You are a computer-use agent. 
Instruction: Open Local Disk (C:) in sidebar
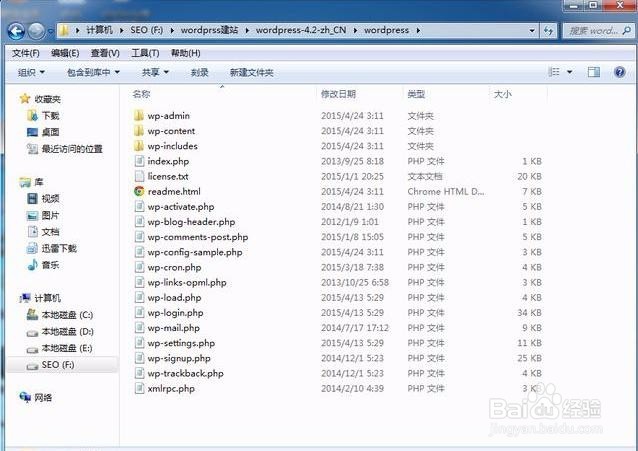tap(60, 315)
